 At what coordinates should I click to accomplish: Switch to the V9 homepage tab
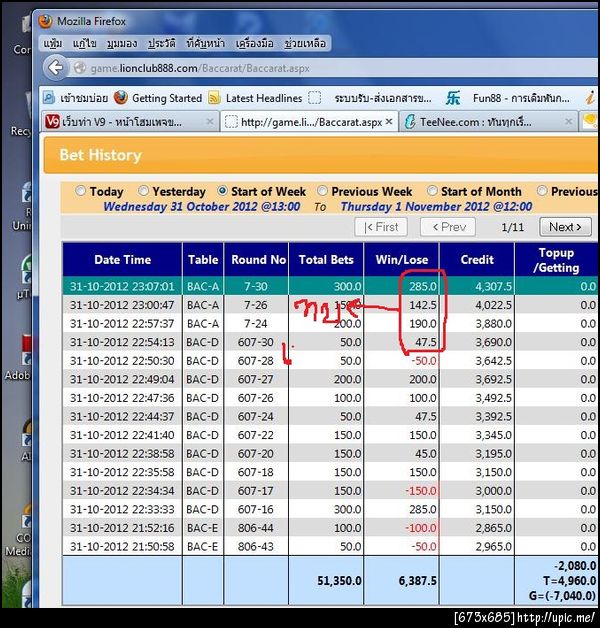(x=130, y=121)
